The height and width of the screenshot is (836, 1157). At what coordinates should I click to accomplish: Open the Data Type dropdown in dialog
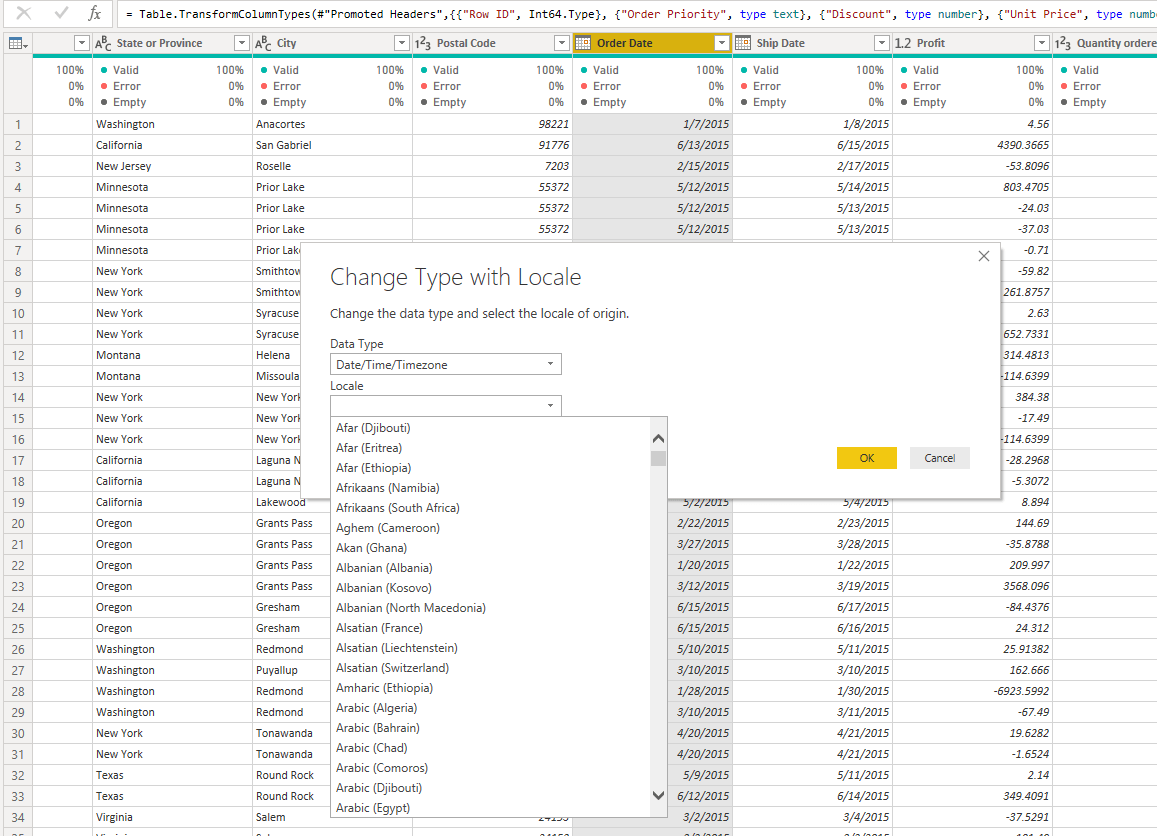(x=446, y=365)
